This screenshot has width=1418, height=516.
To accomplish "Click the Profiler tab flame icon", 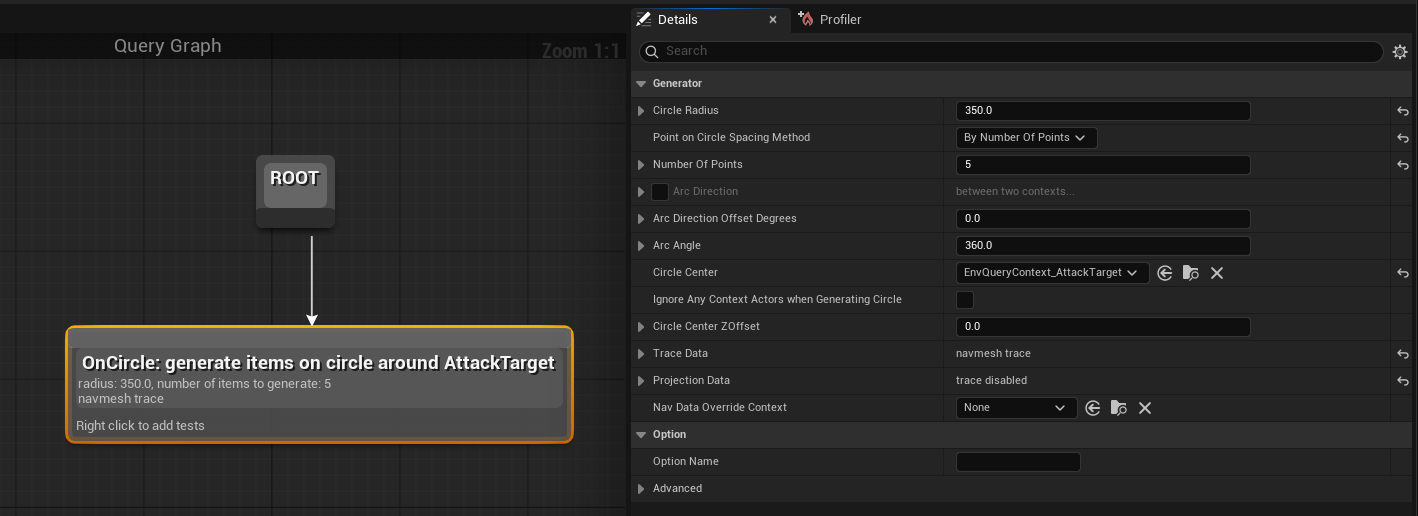I will [805, 19].
